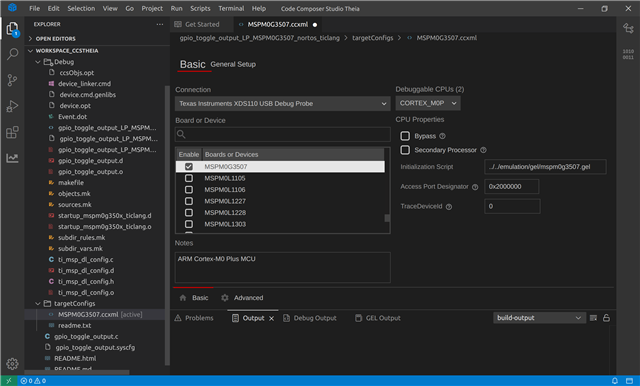Open the makefile in Debug folder
Viewport: 640px width, 386px height.
point(71,183)
